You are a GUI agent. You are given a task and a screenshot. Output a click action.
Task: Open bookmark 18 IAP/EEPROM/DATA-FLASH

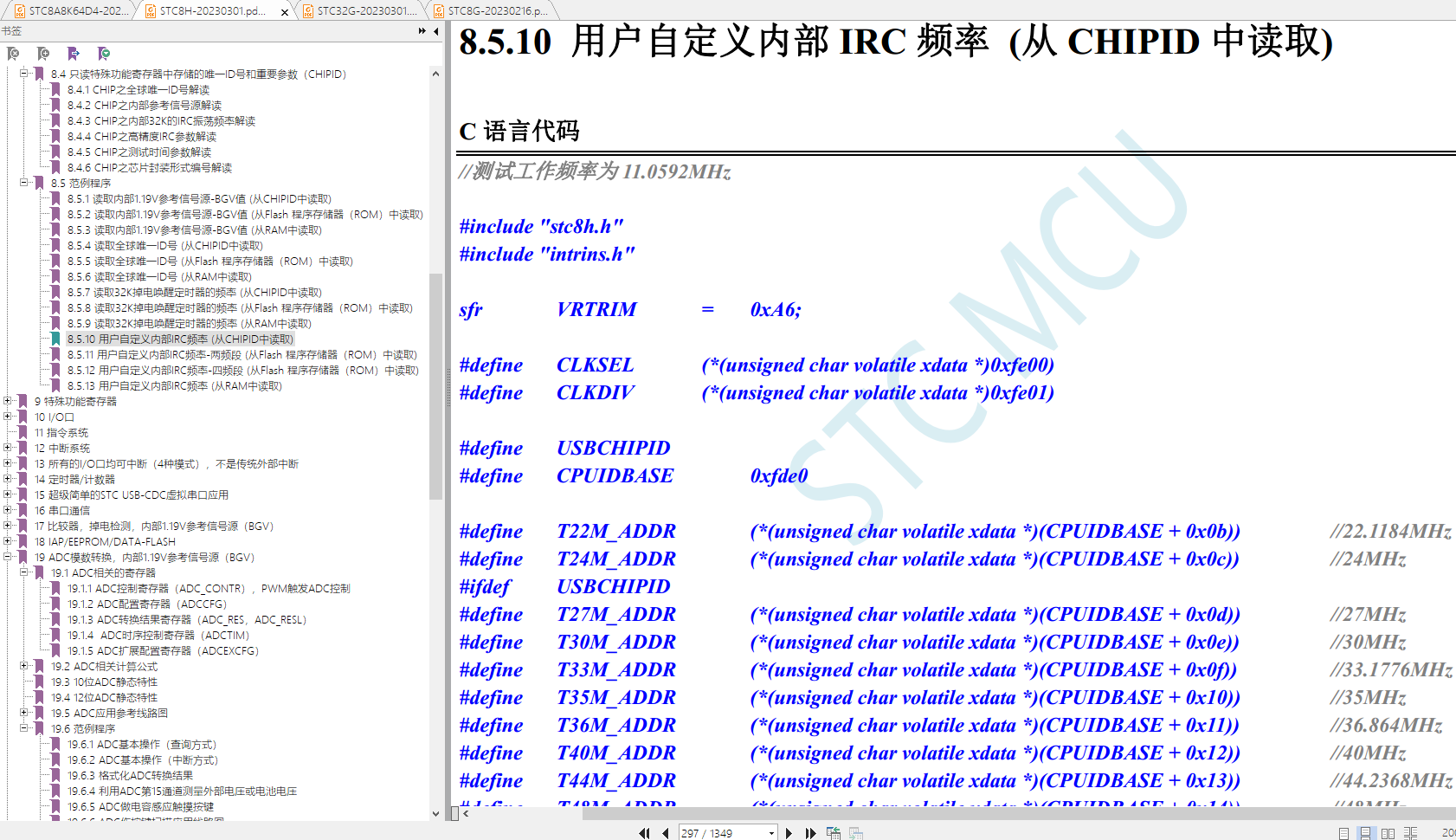(x=105, y=542)
